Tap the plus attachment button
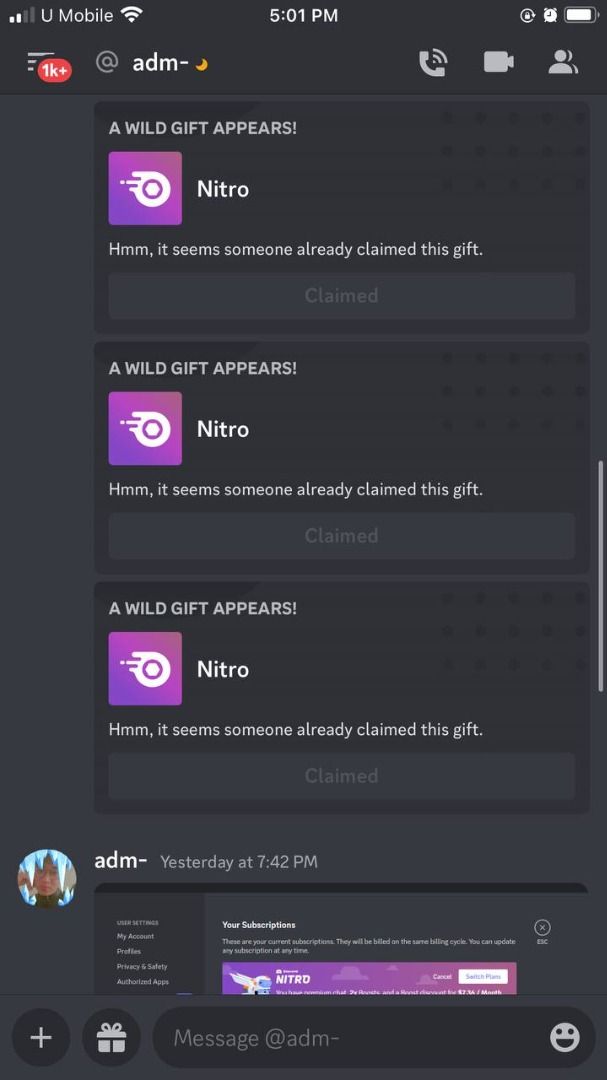607x1080 pixels. click(x=41, y=1037)
